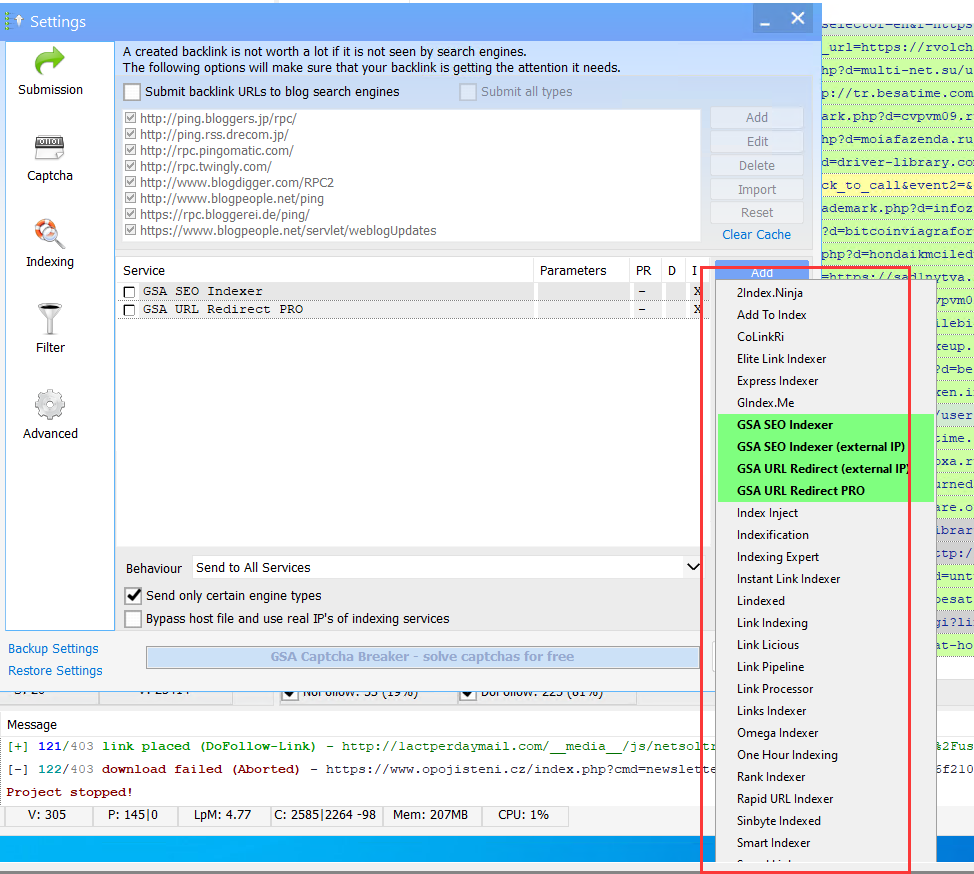The height and width of the screenshot is (874, 974).
Task: Click the Mem status bar indicator
Action: (432, 816)
